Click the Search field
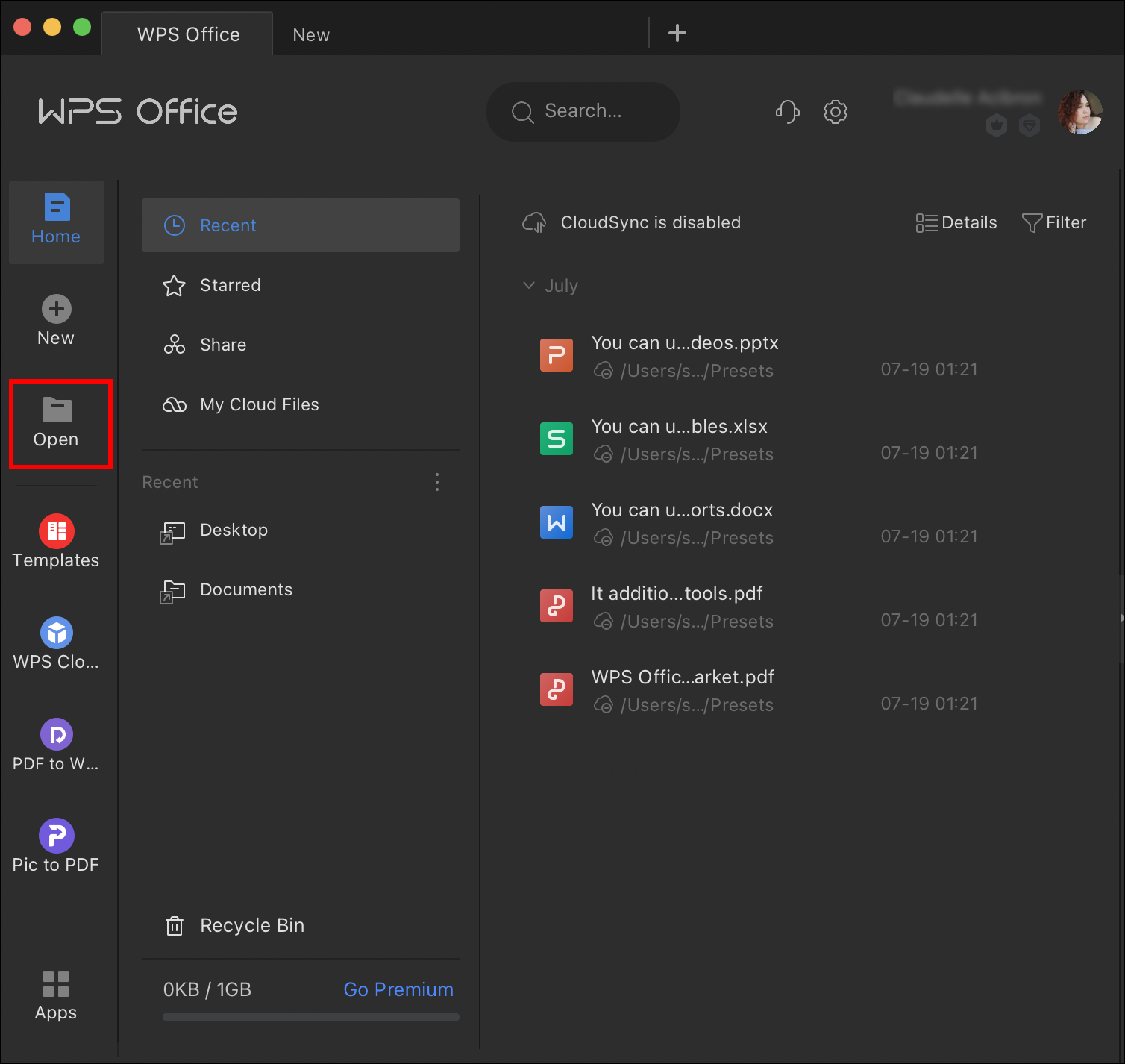 pyautogui.click(x=583, y=112)
